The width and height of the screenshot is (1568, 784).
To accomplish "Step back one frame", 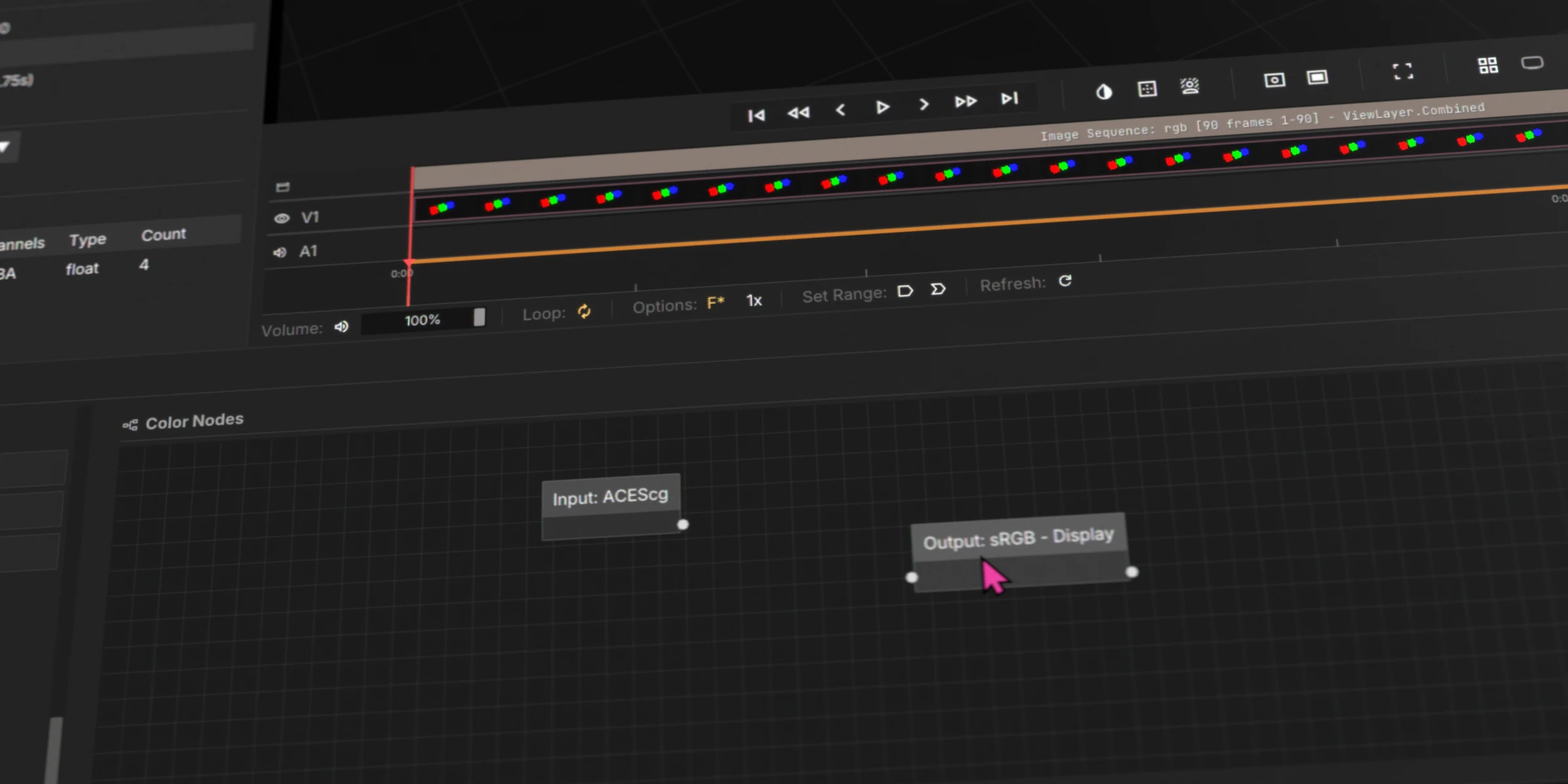I will pyautogui.click(x=841, y=110).
